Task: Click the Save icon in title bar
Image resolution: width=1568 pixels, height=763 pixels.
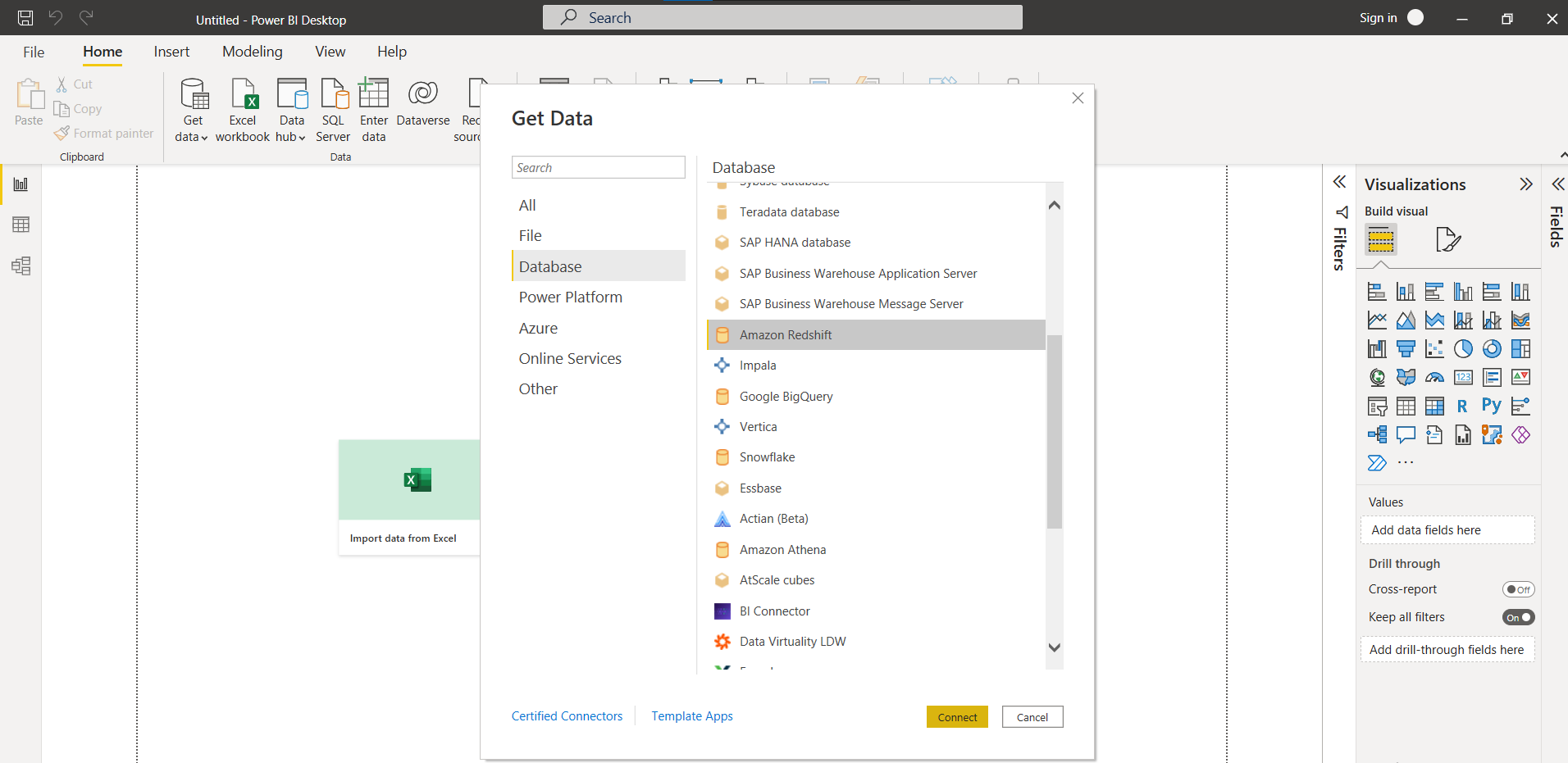Action: point(25,17)
